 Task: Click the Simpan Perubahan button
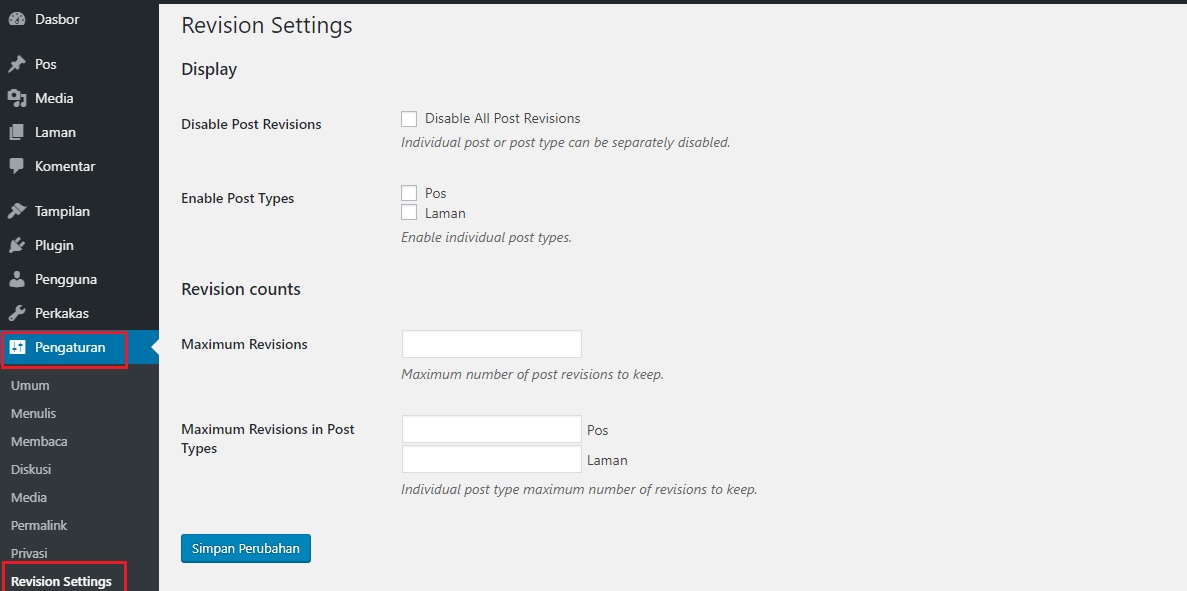pyautogui.click(x=245, y=548)
